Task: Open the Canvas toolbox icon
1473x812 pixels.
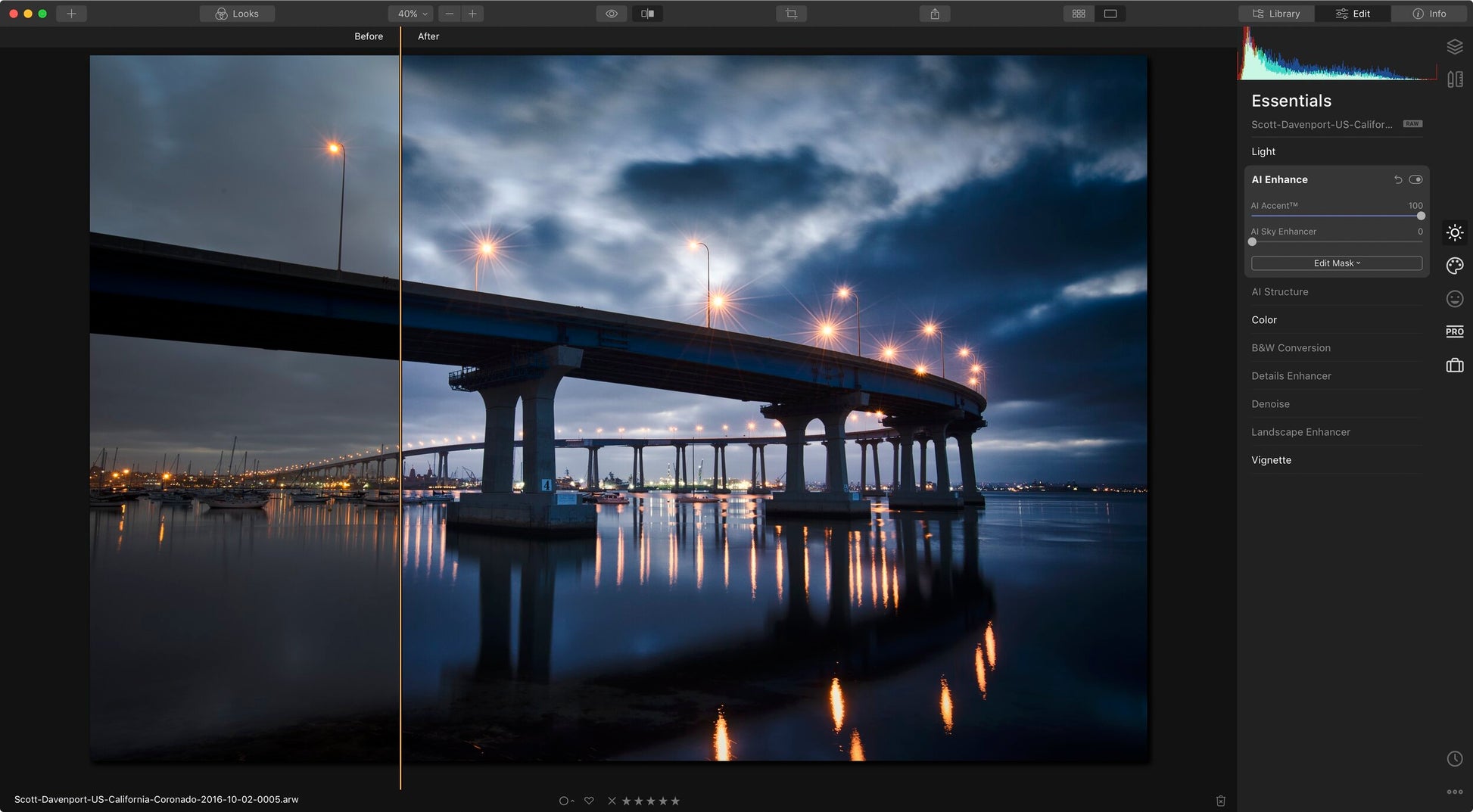Action: click(x=1454, y=366)
